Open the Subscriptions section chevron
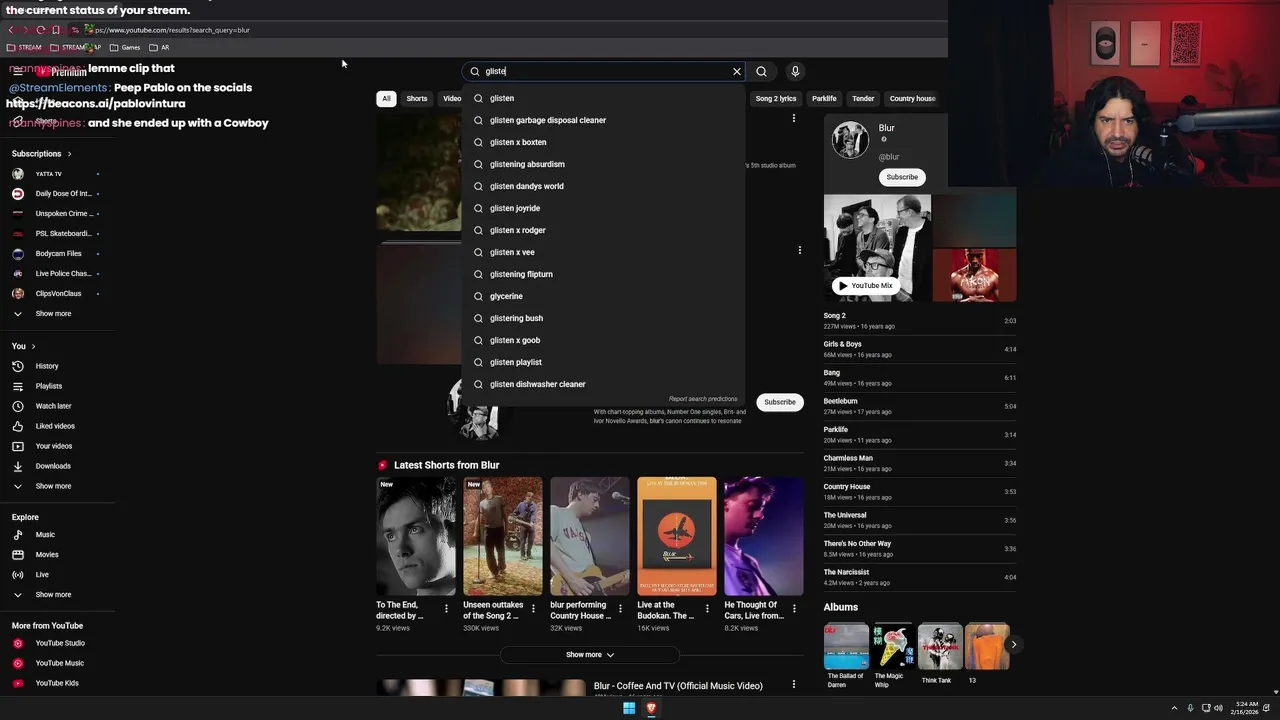This screenshot has height=720, width=1280. pos(69,154)
